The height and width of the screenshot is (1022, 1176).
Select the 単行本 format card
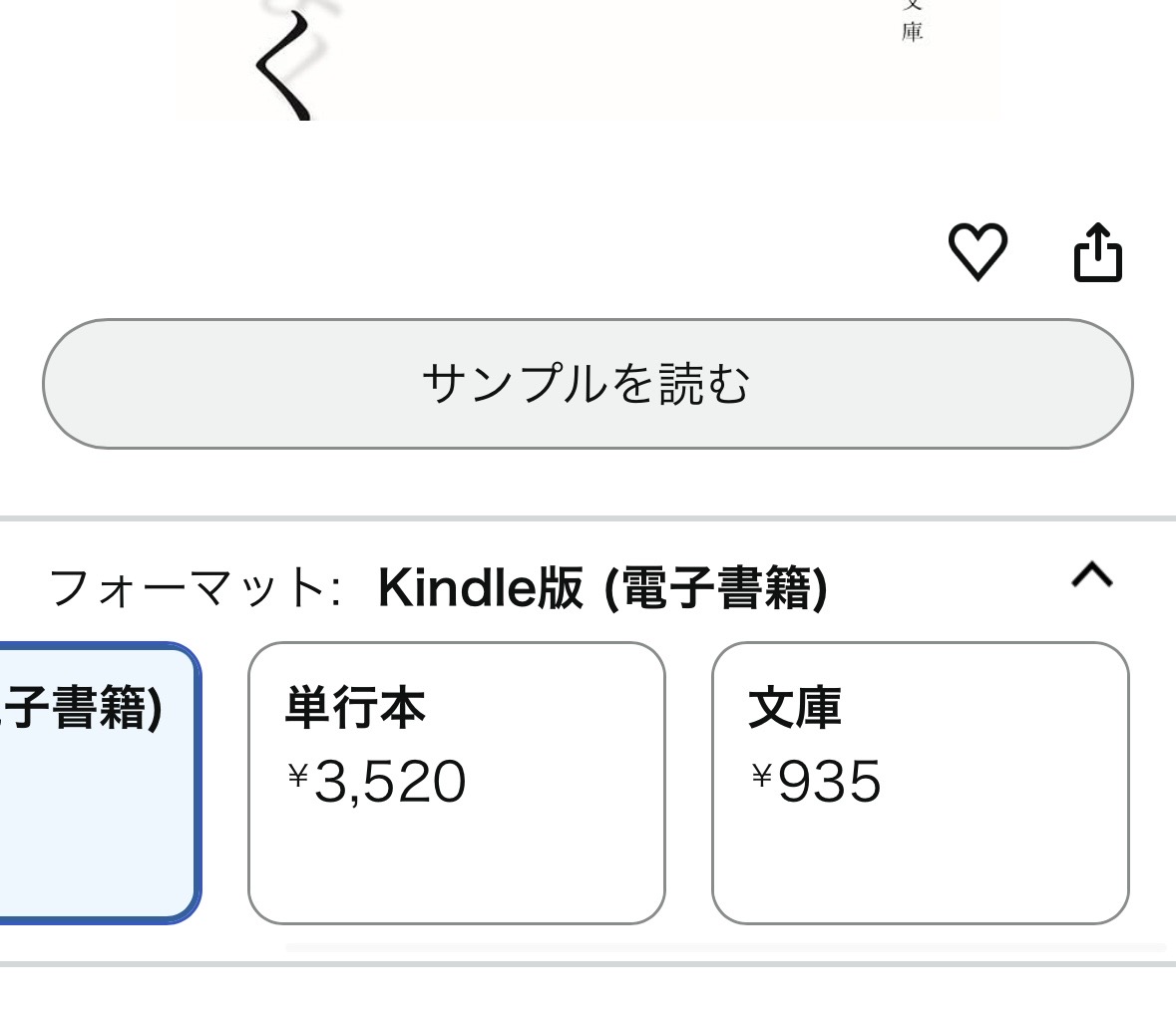(456, 783)
